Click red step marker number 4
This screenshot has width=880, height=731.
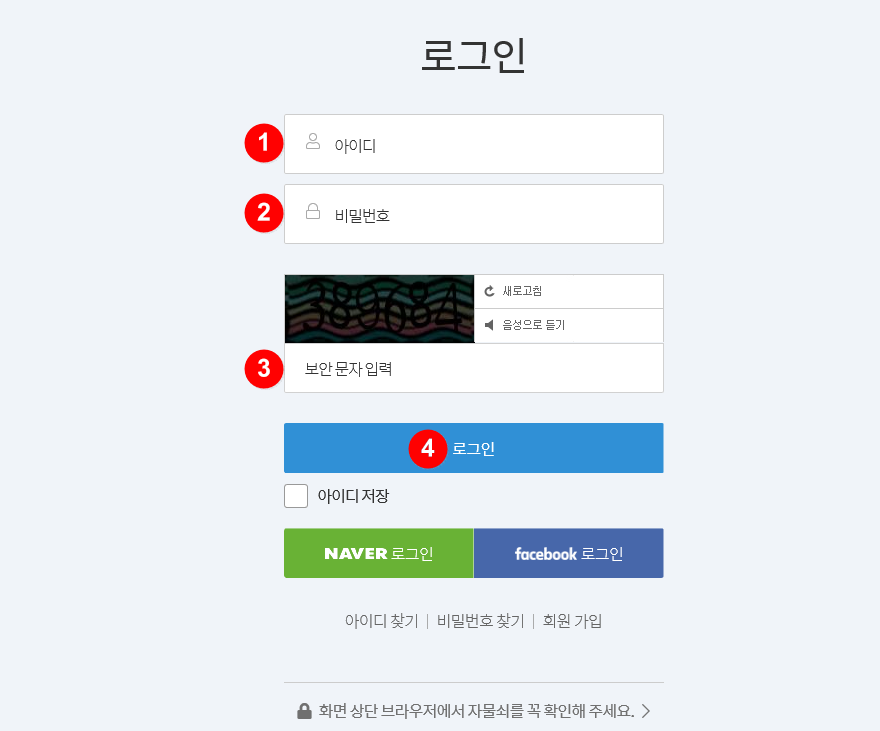(x=428, y=448)
